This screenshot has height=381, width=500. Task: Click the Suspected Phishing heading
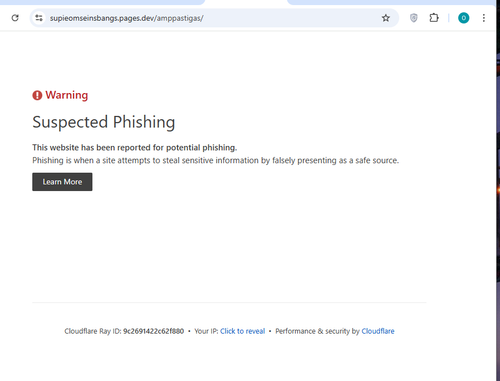pos(104,122)
